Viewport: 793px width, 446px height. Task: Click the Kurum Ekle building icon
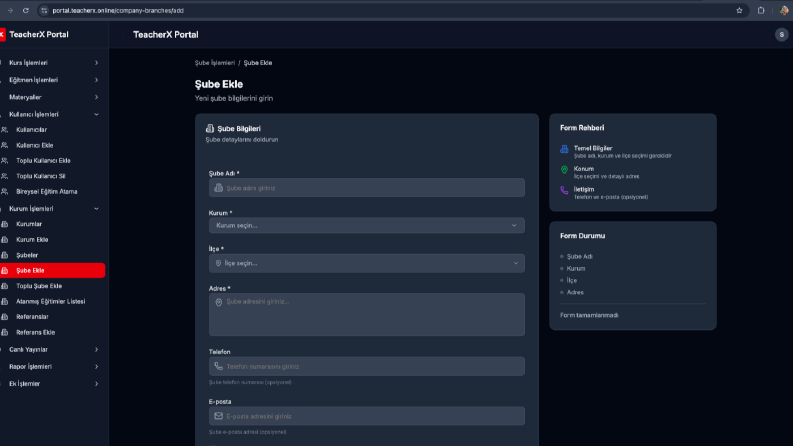[x=5, y=240]
